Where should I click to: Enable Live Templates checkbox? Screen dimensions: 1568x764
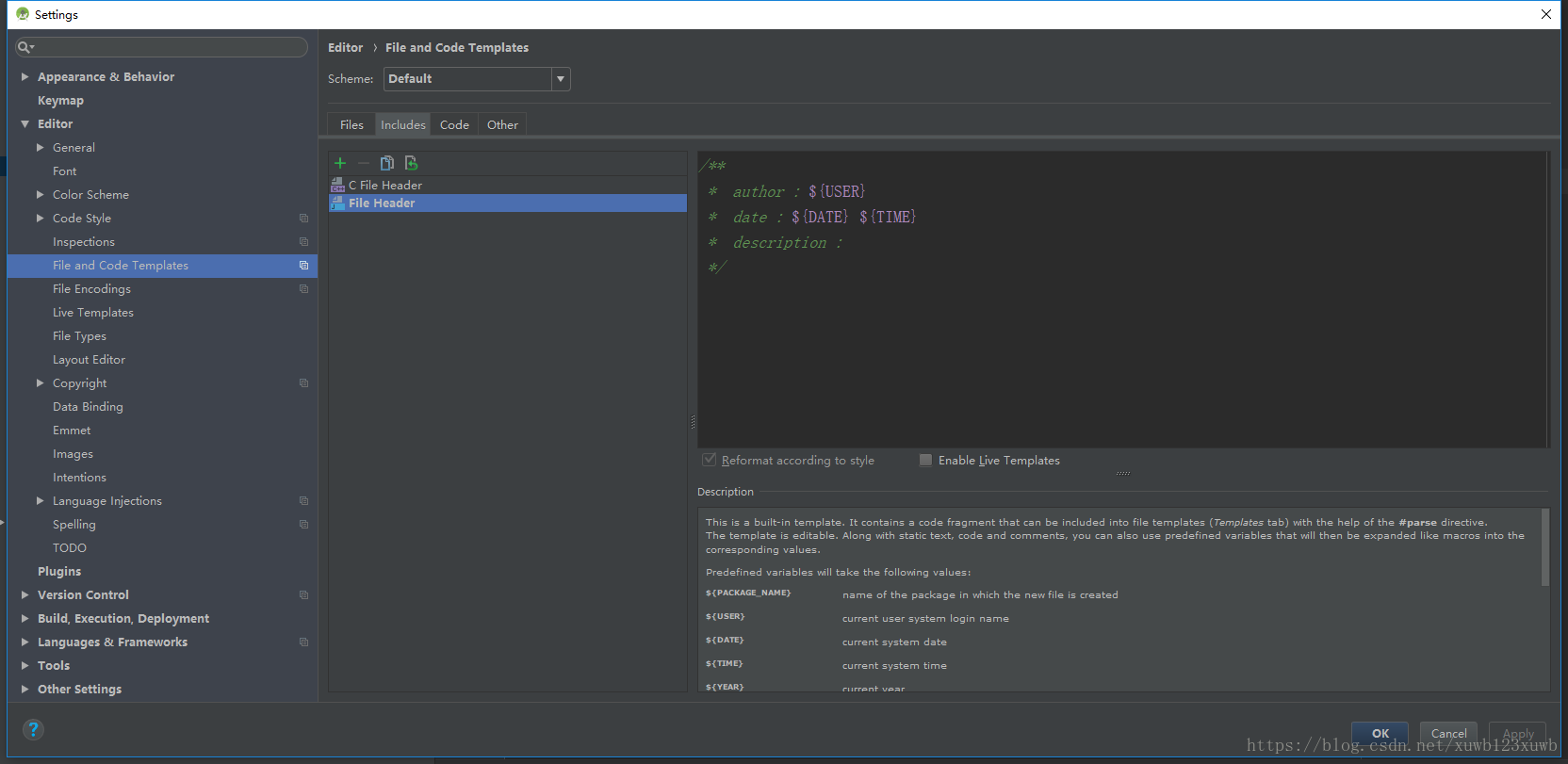coord(925,460)
